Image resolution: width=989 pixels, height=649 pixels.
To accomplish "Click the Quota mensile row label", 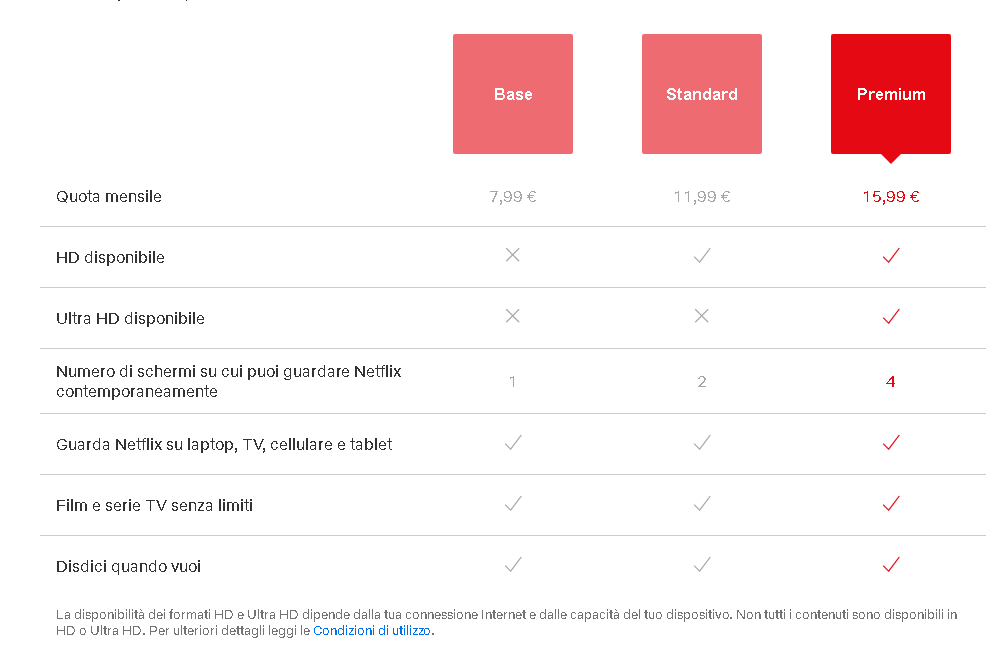I will coord(108,197).
